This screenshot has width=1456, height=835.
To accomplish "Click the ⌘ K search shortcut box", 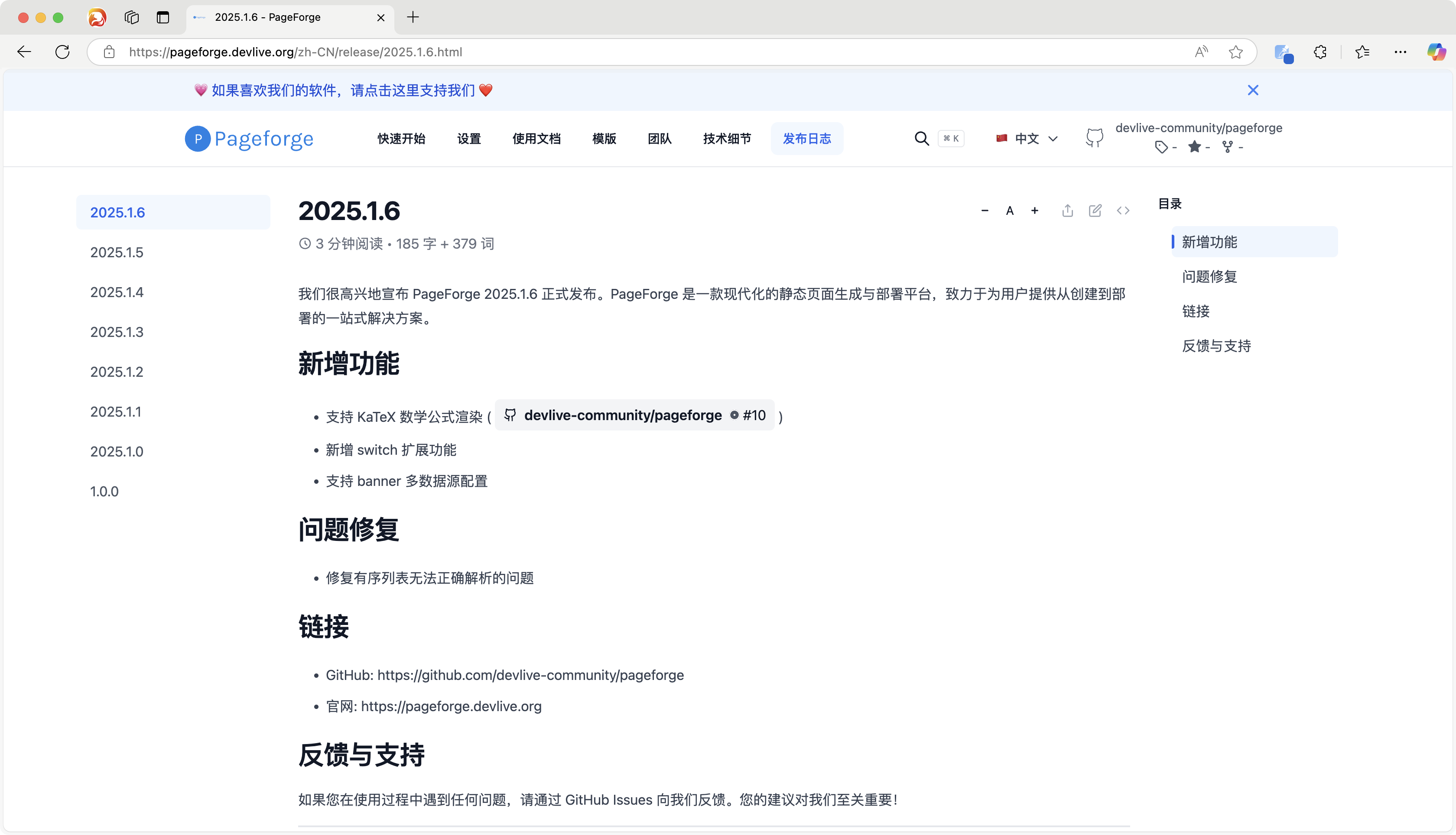I will 951,139.
